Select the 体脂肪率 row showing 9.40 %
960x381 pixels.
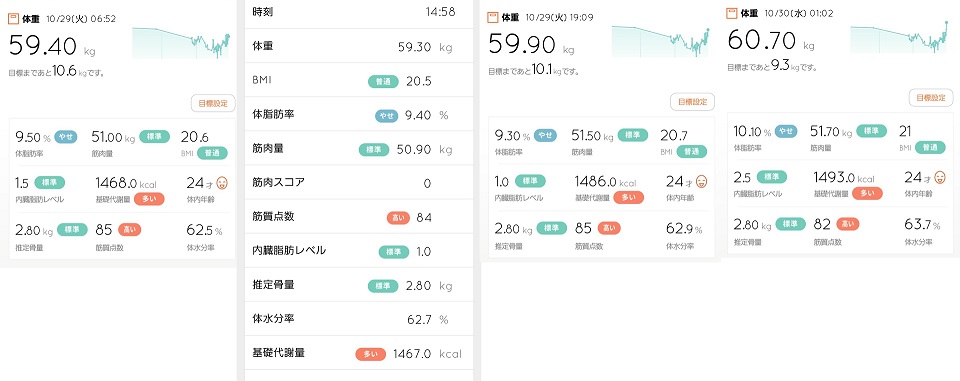point(359,114)
